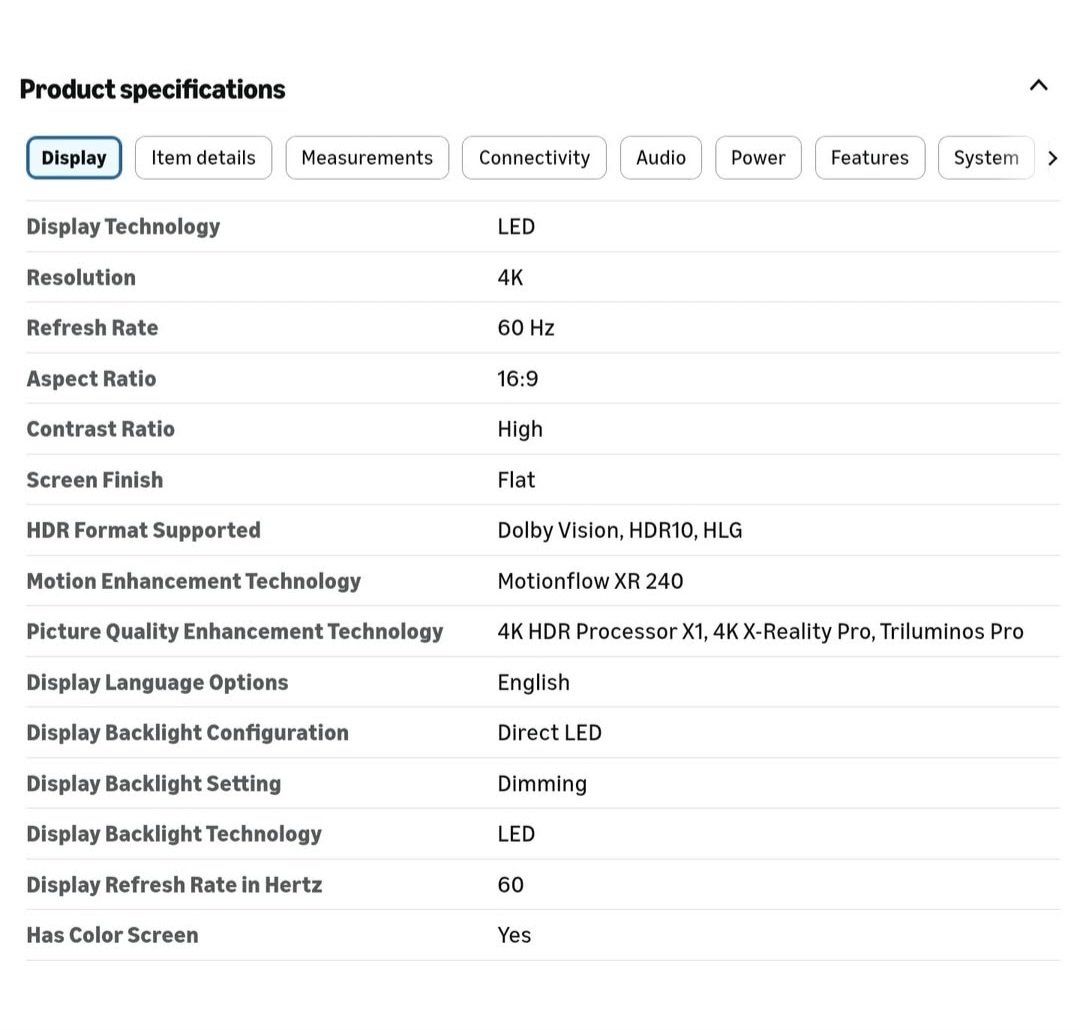Click the Direct LED backlight value
Screen dimensions: 1080x1030
click(x=549, y=733)
